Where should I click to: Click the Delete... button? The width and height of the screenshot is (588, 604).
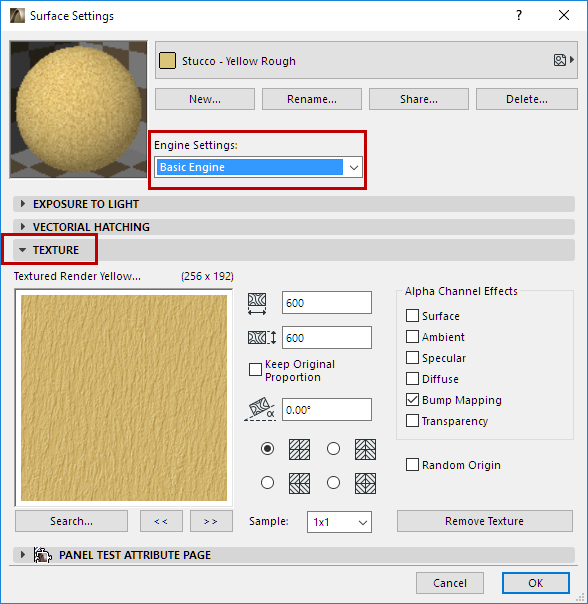tap(527, 99)
